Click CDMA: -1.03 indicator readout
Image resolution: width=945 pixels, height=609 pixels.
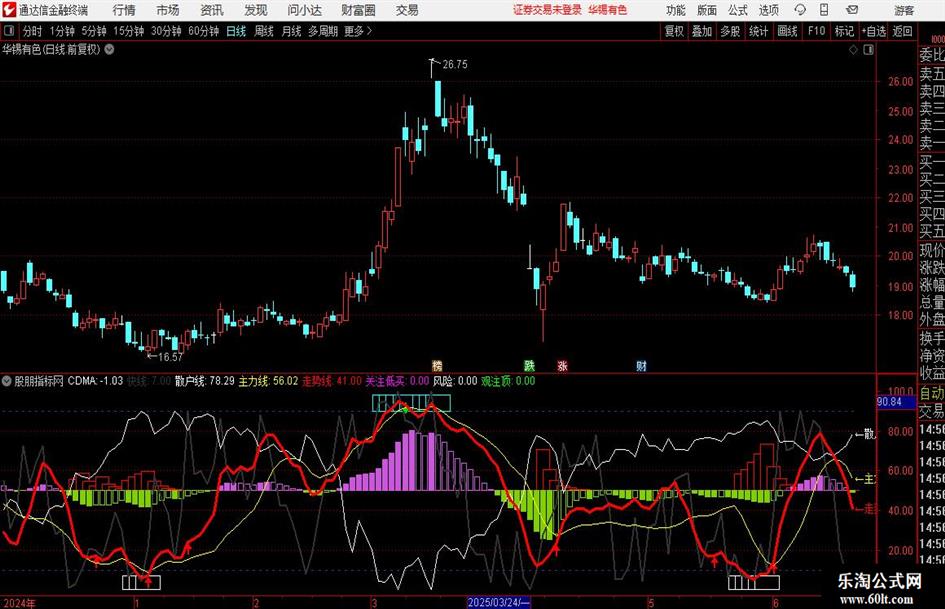[x=95, y=381]
